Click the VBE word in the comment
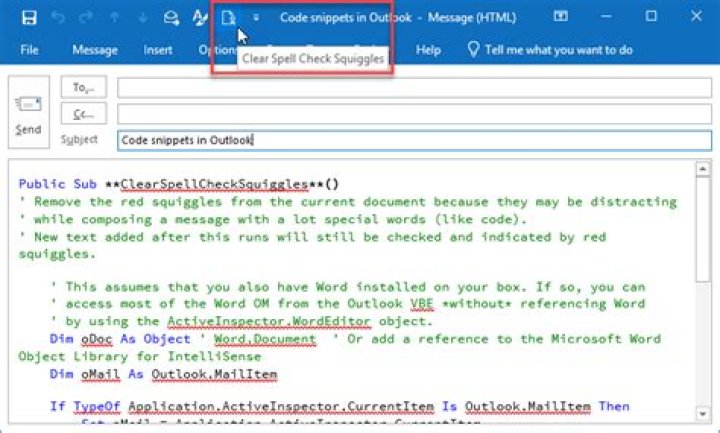This screenshot has height=433, width=720. [x=422, y=304]
